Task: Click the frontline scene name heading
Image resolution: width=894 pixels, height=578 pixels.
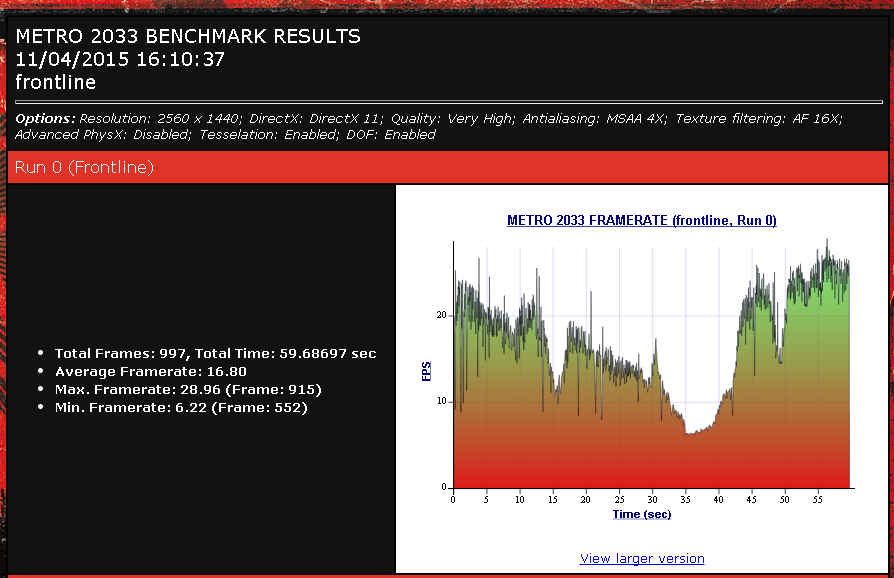Action: pyautogui.click(x=55, y=83)
